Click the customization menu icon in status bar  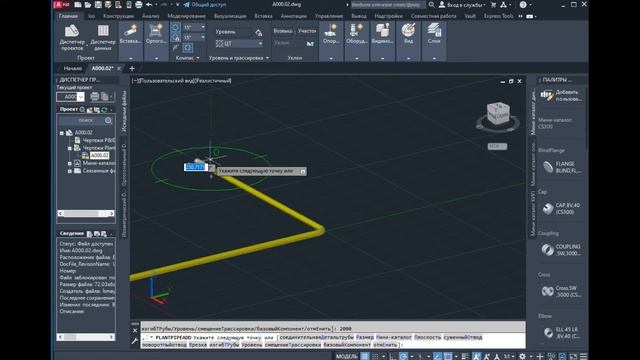(584, 356)
